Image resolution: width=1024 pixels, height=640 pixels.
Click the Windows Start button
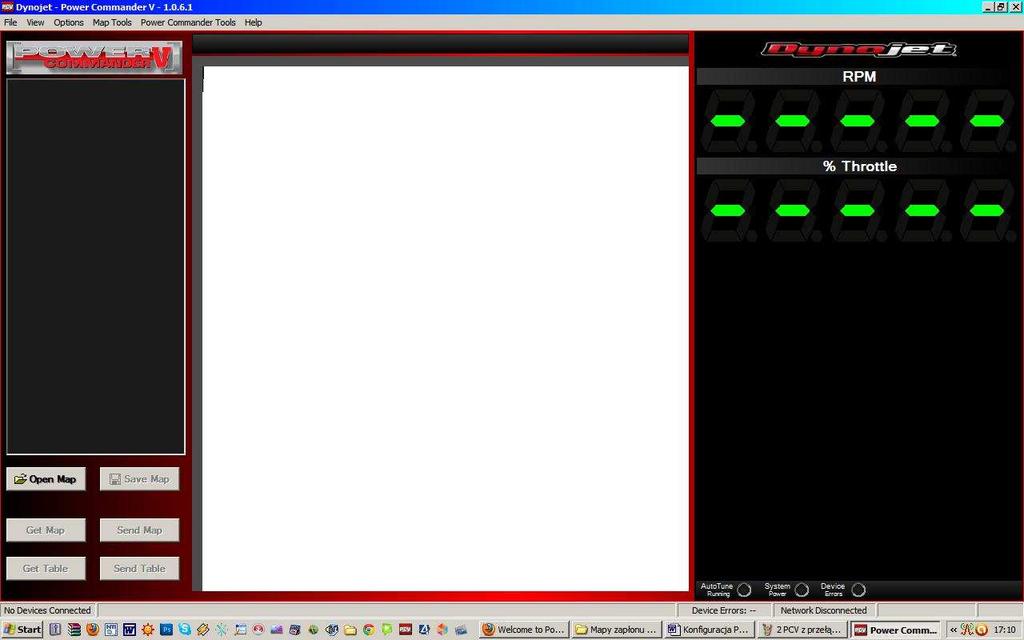coord(22,630)
